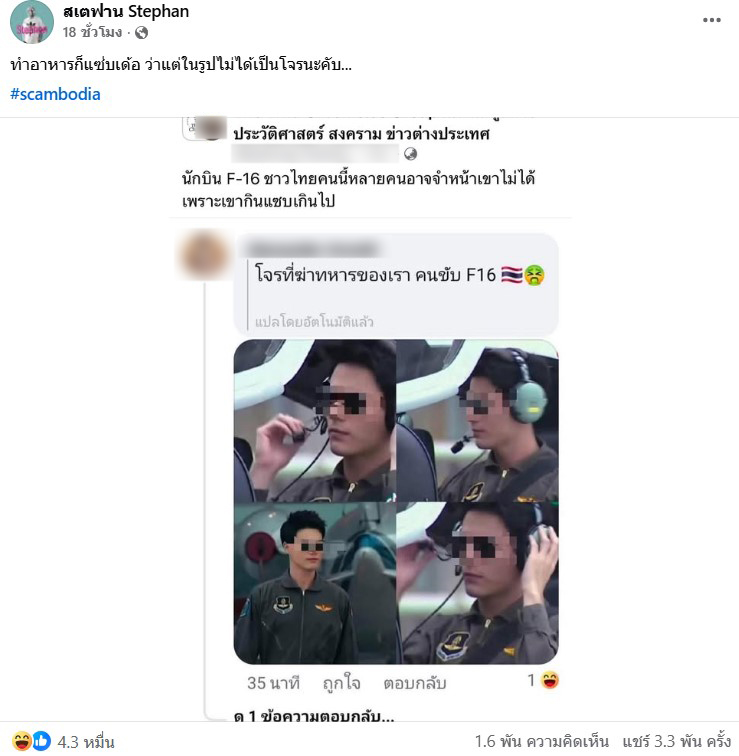
Task: Open the three-dot post options menu
Action: pyautogui.click(x=711, y=20)
